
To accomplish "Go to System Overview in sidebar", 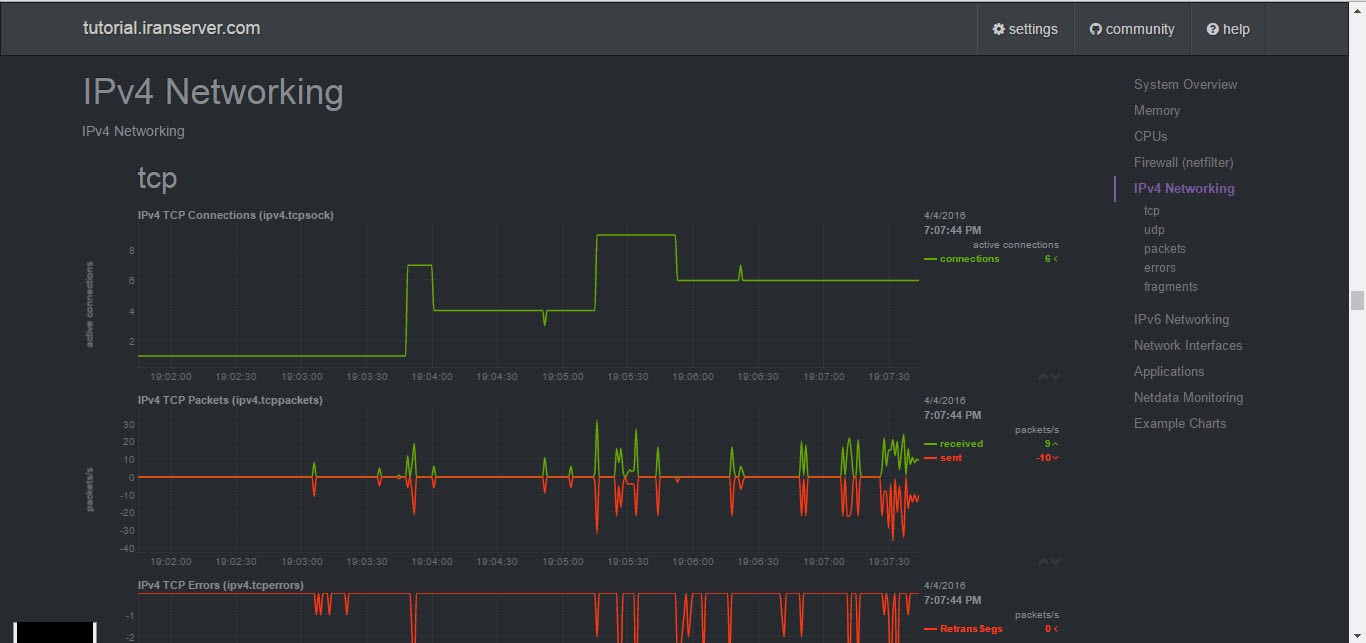I will click(x=1185, y=85).
